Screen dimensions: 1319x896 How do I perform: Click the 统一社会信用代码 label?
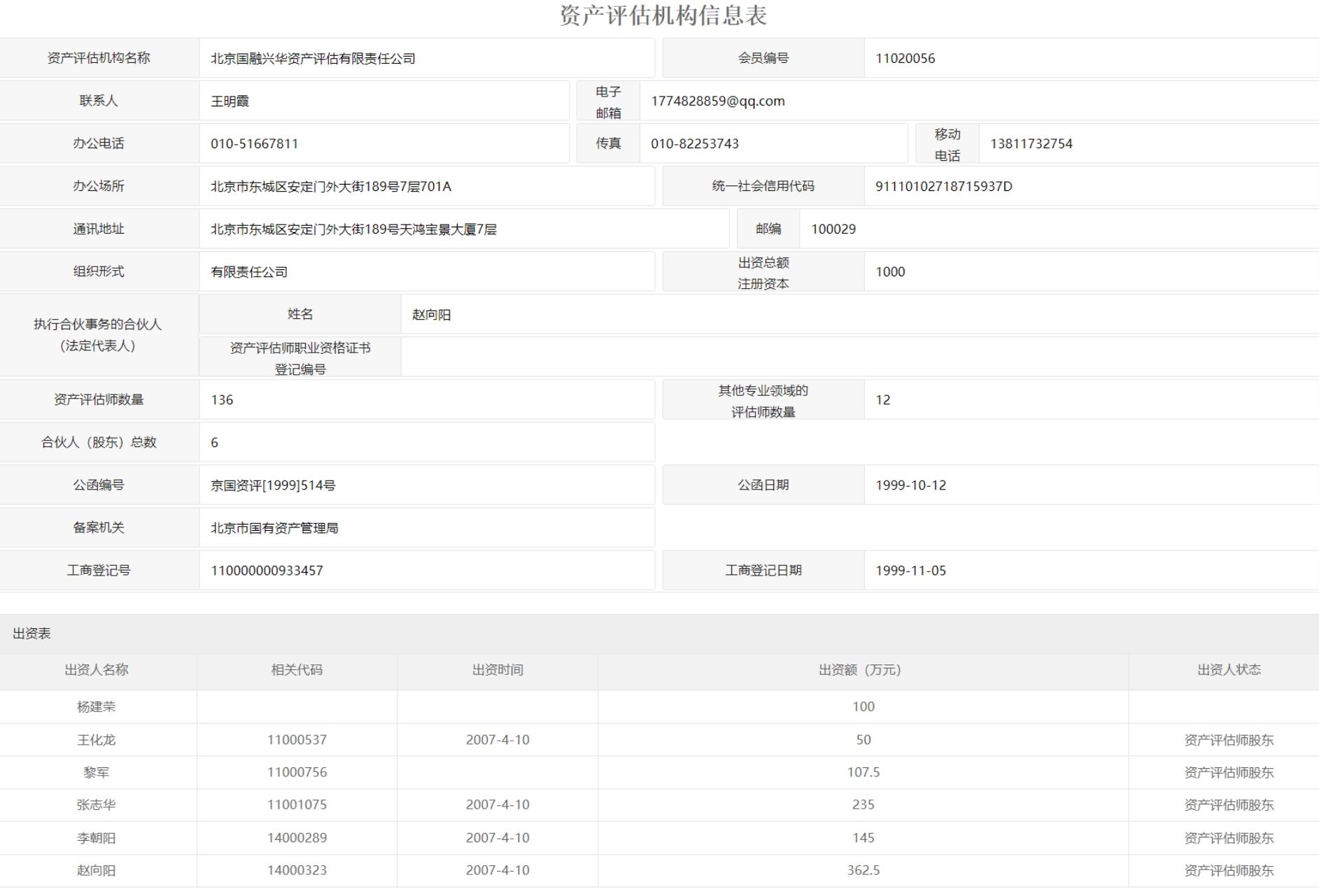[763, 186]
